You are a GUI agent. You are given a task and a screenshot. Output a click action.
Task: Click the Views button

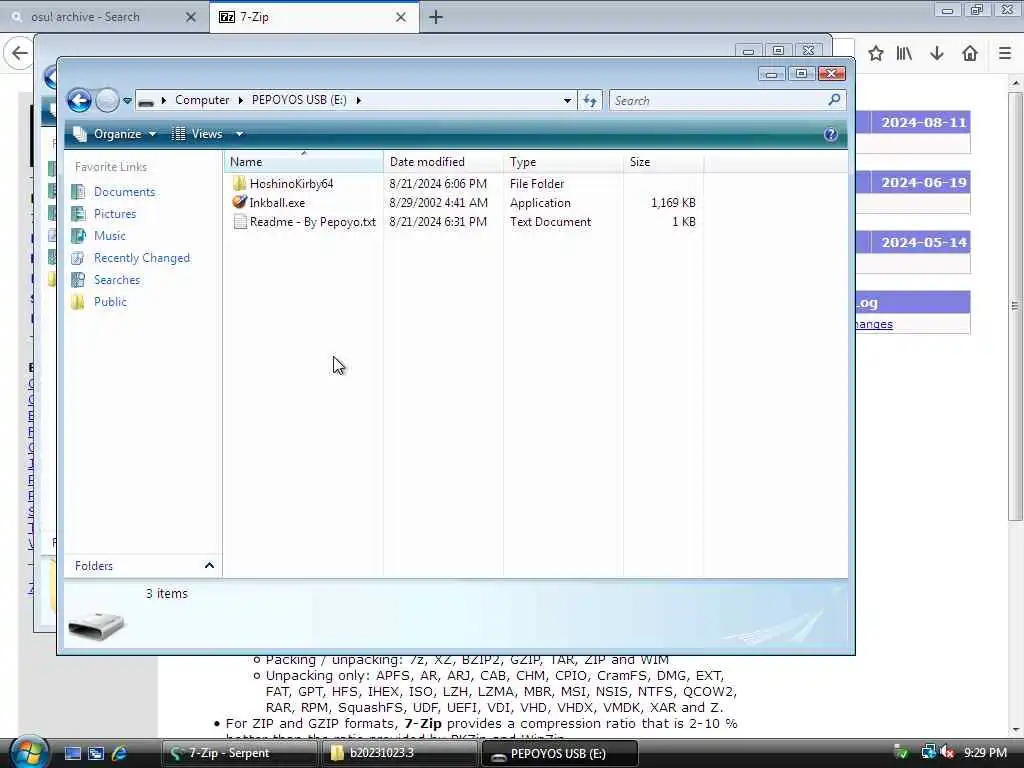(x=197, y=134)
